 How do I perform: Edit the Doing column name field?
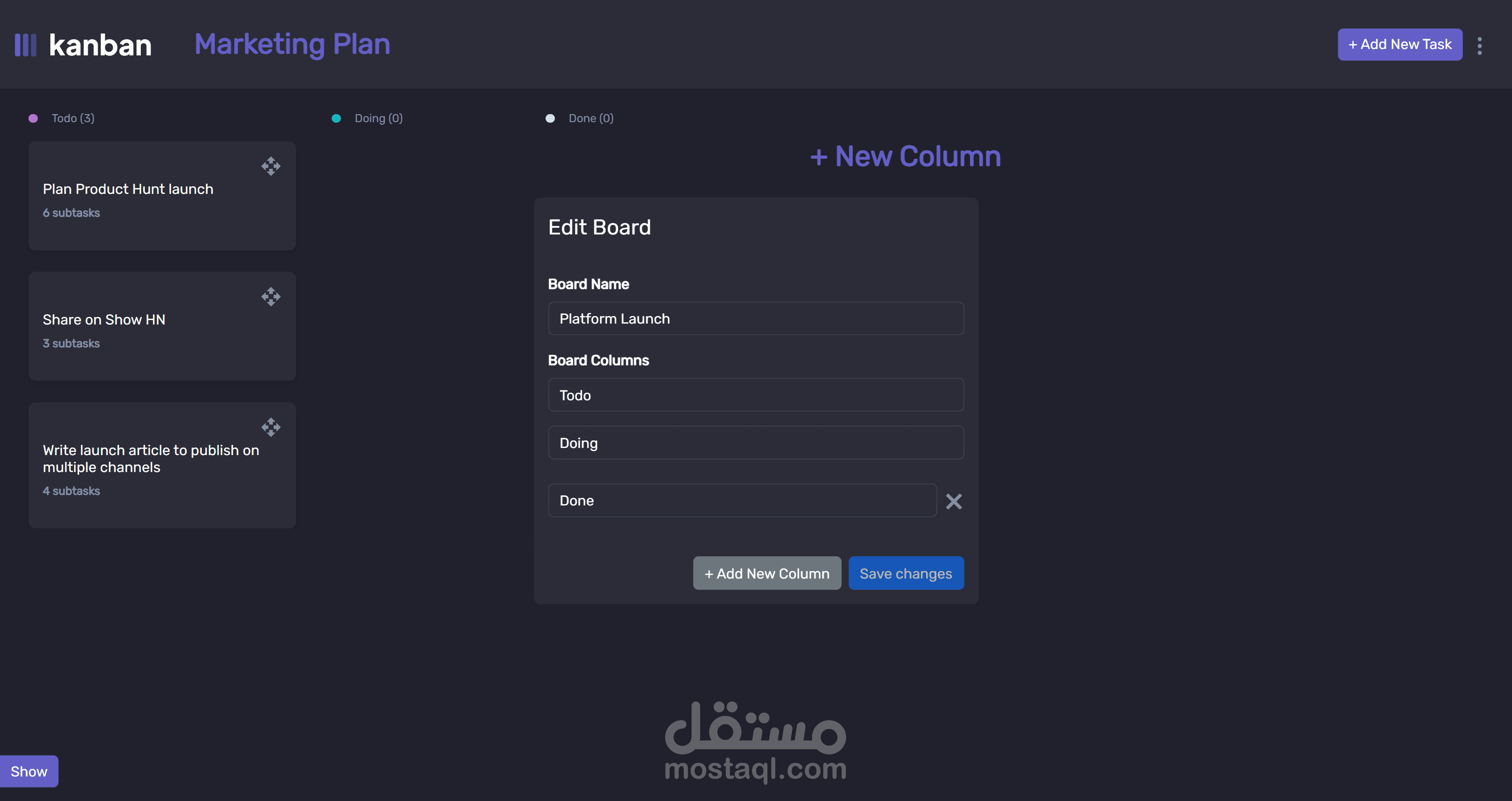(x=756, y=443)
